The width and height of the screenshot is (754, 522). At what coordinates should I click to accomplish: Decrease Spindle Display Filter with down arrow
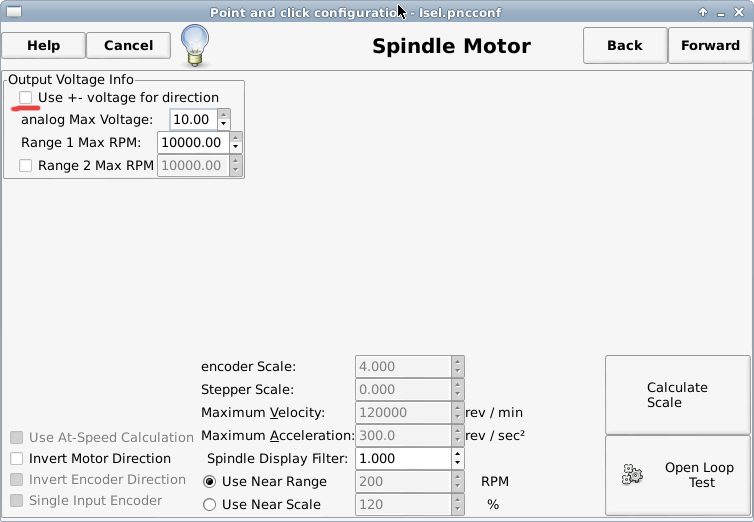click(x=457, y=464)
